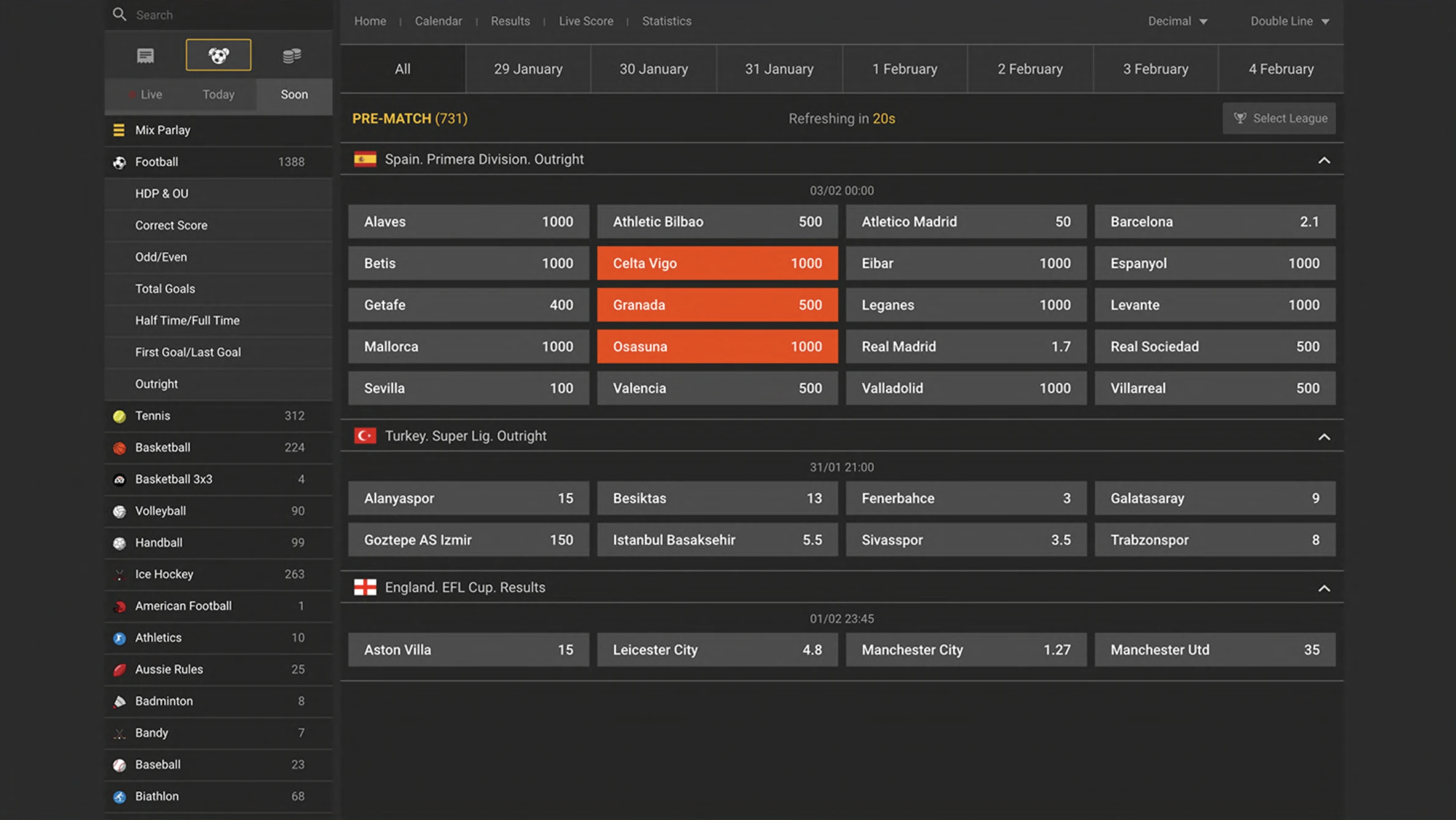Open the Outright market in sidebar

pyautogui.click(x=218, y=384)
